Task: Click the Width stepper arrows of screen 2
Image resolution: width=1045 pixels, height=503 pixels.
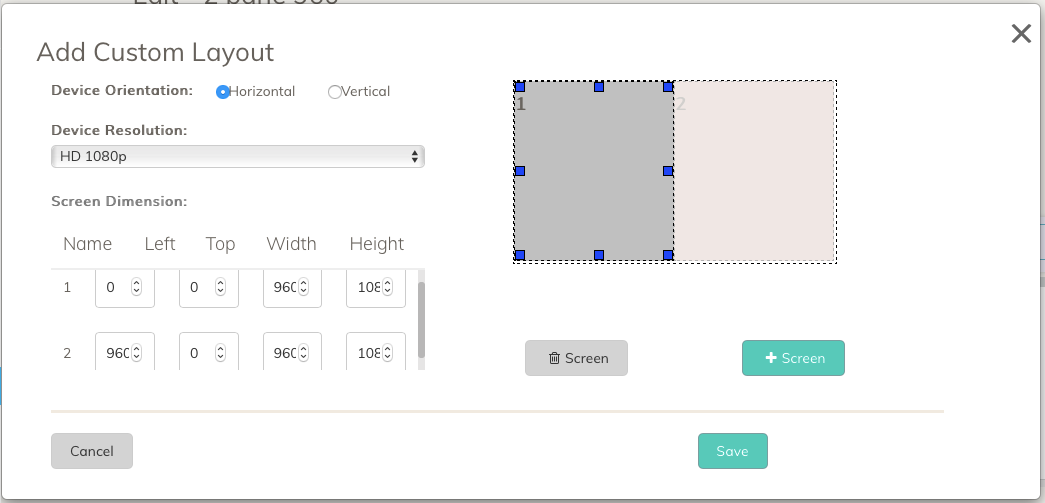Action: (303, 352)
